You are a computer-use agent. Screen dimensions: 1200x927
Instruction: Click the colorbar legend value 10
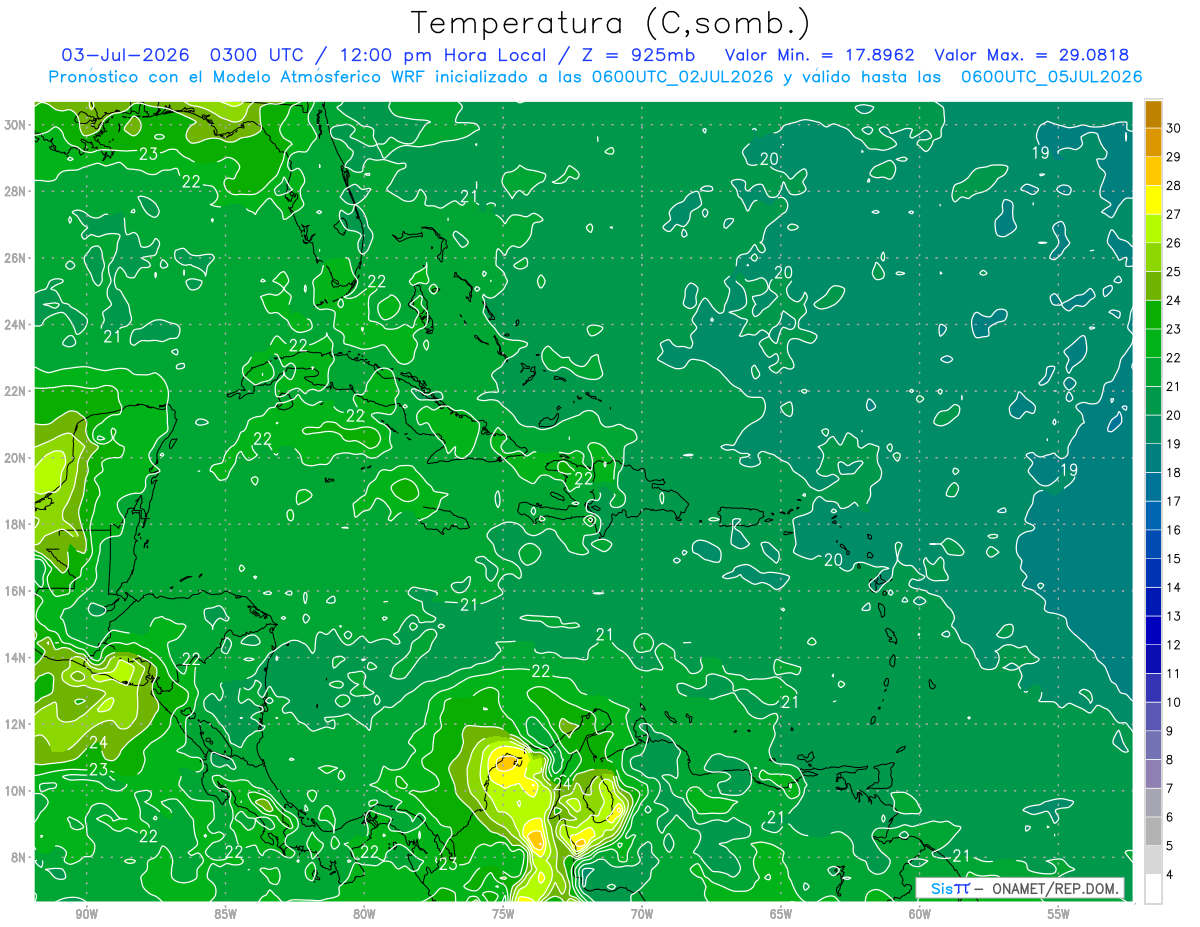[1174, 703]
